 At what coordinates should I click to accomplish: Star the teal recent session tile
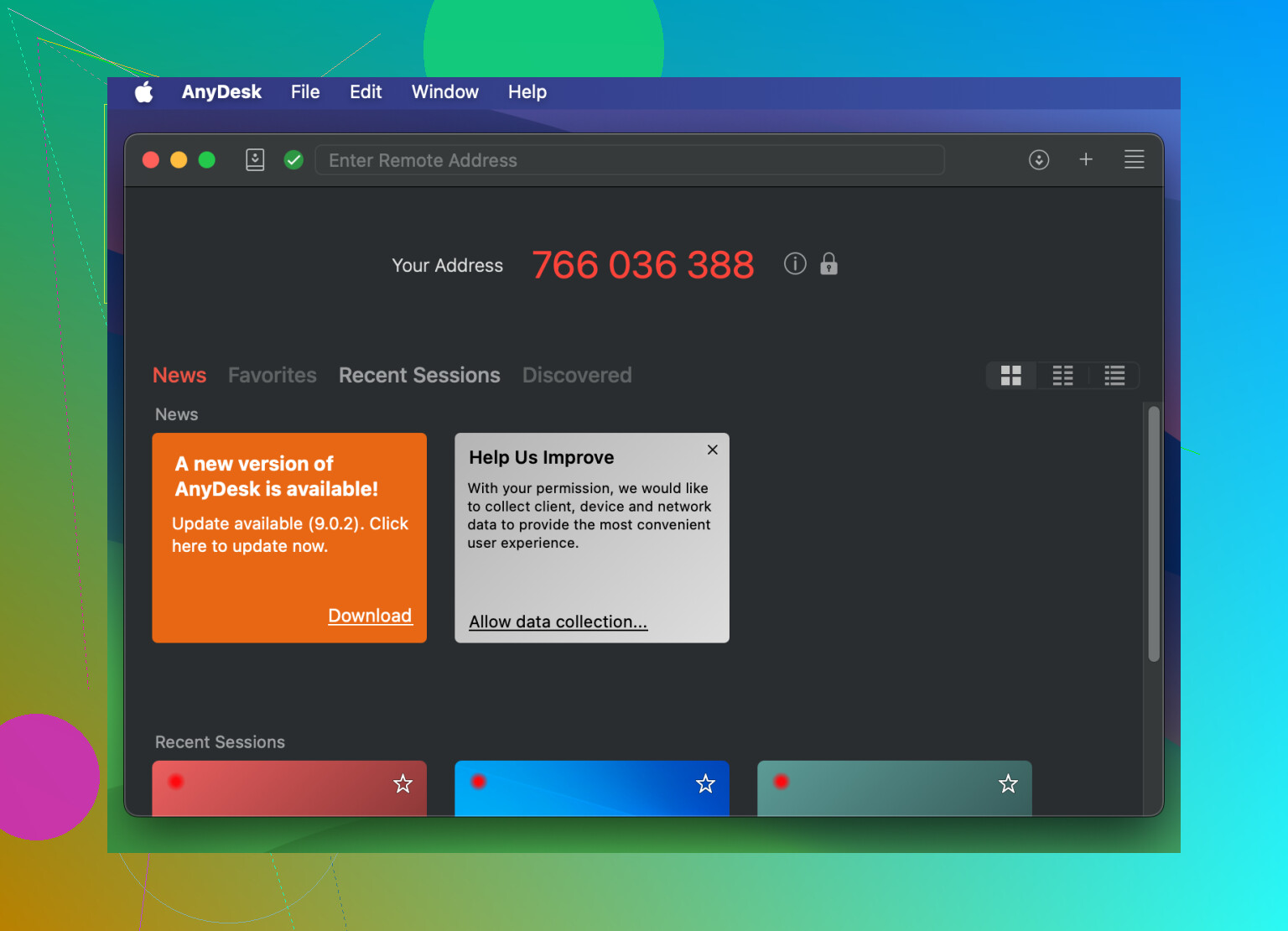(x=1008, y=784)
